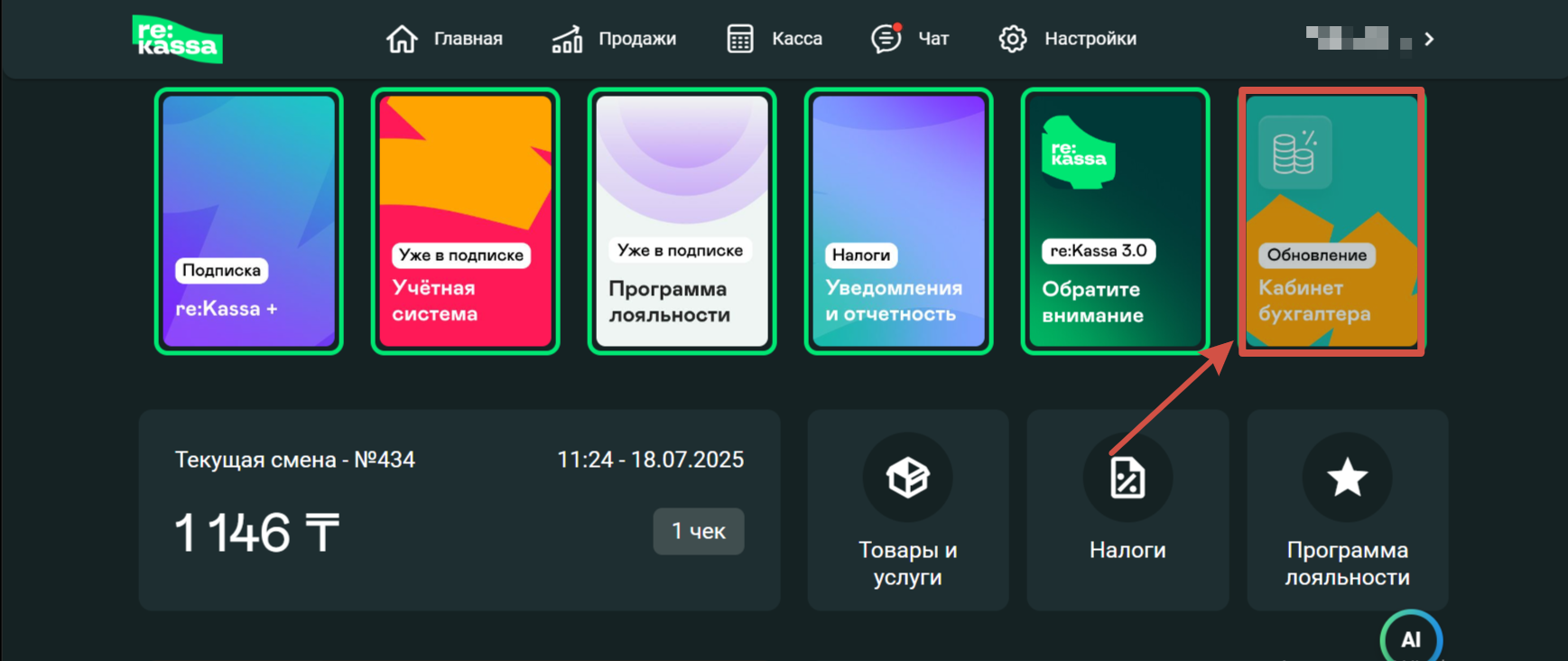The image size is (1568, 661).
Task: Open the Продажи menu item
Action: 637,39
